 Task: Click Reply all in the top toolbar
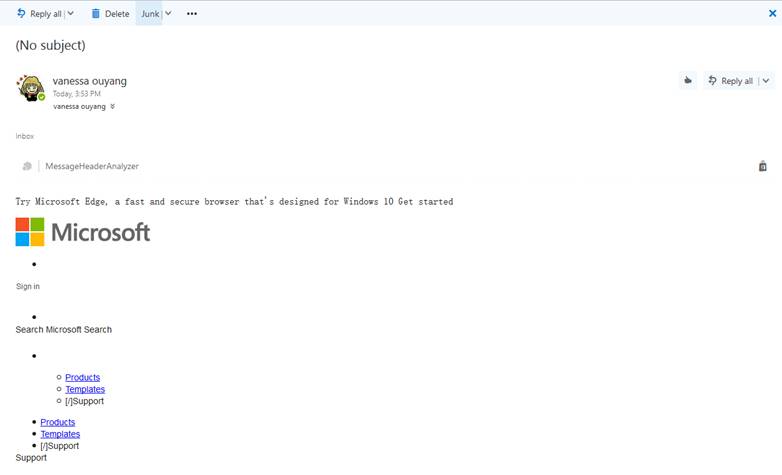click(x=39, y=13)
